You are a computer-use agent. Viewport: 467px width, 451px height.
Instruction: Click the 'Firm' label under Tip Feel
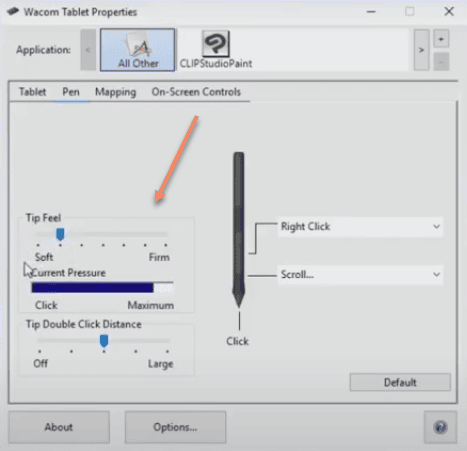tap(159, 257)
